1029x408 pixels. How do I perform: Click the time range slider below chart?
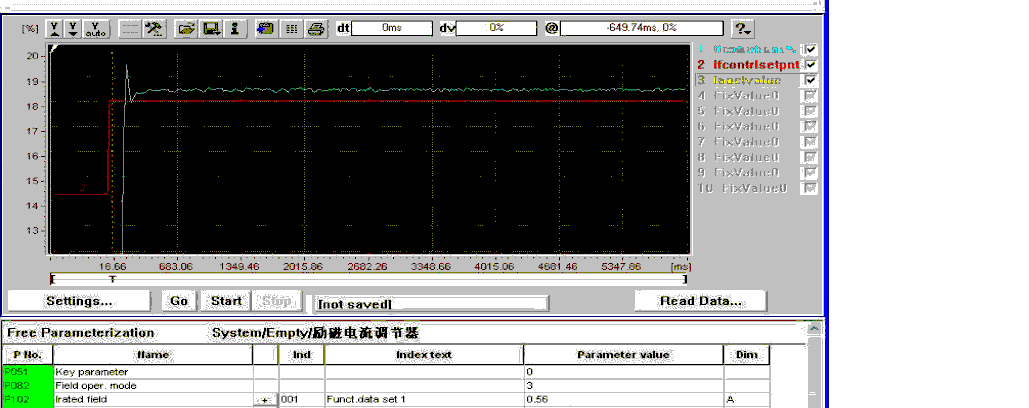click(x=370, y=280)
